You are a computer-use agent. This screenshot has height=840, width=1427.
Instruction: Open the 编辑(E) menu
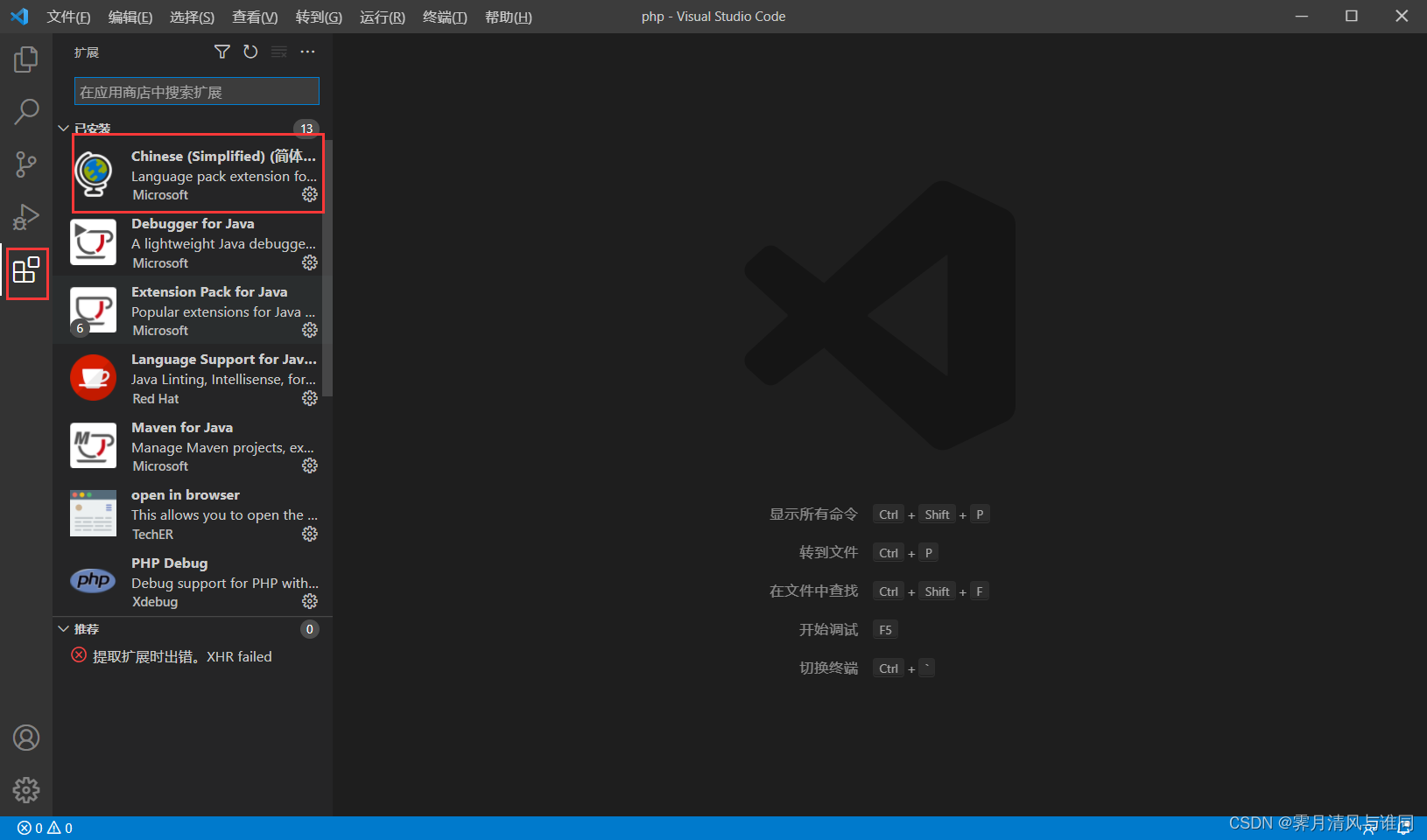click(130, 17)
